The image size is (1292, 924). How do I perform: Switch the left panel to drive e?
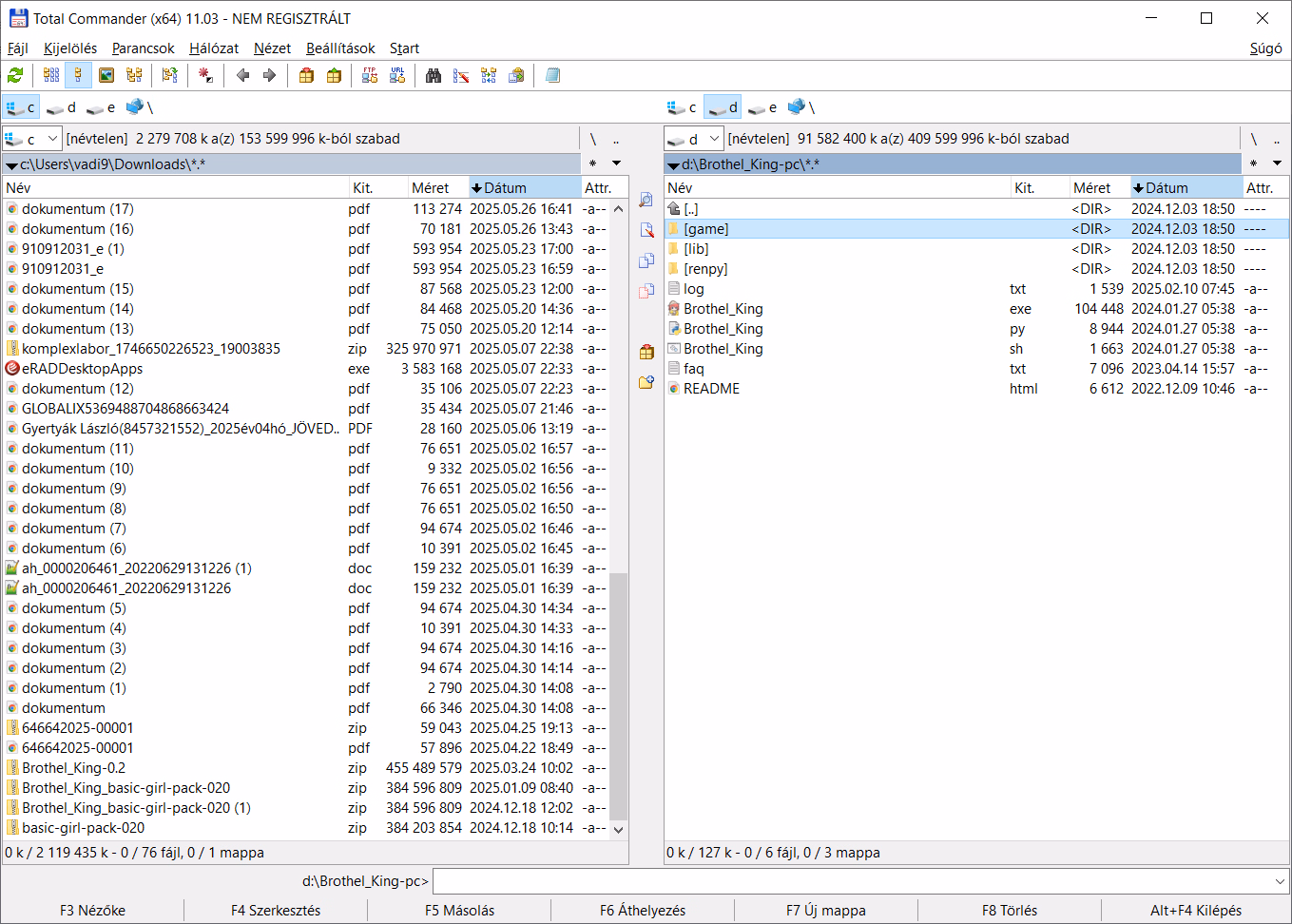pyautogui.click(x=101, y=107)
